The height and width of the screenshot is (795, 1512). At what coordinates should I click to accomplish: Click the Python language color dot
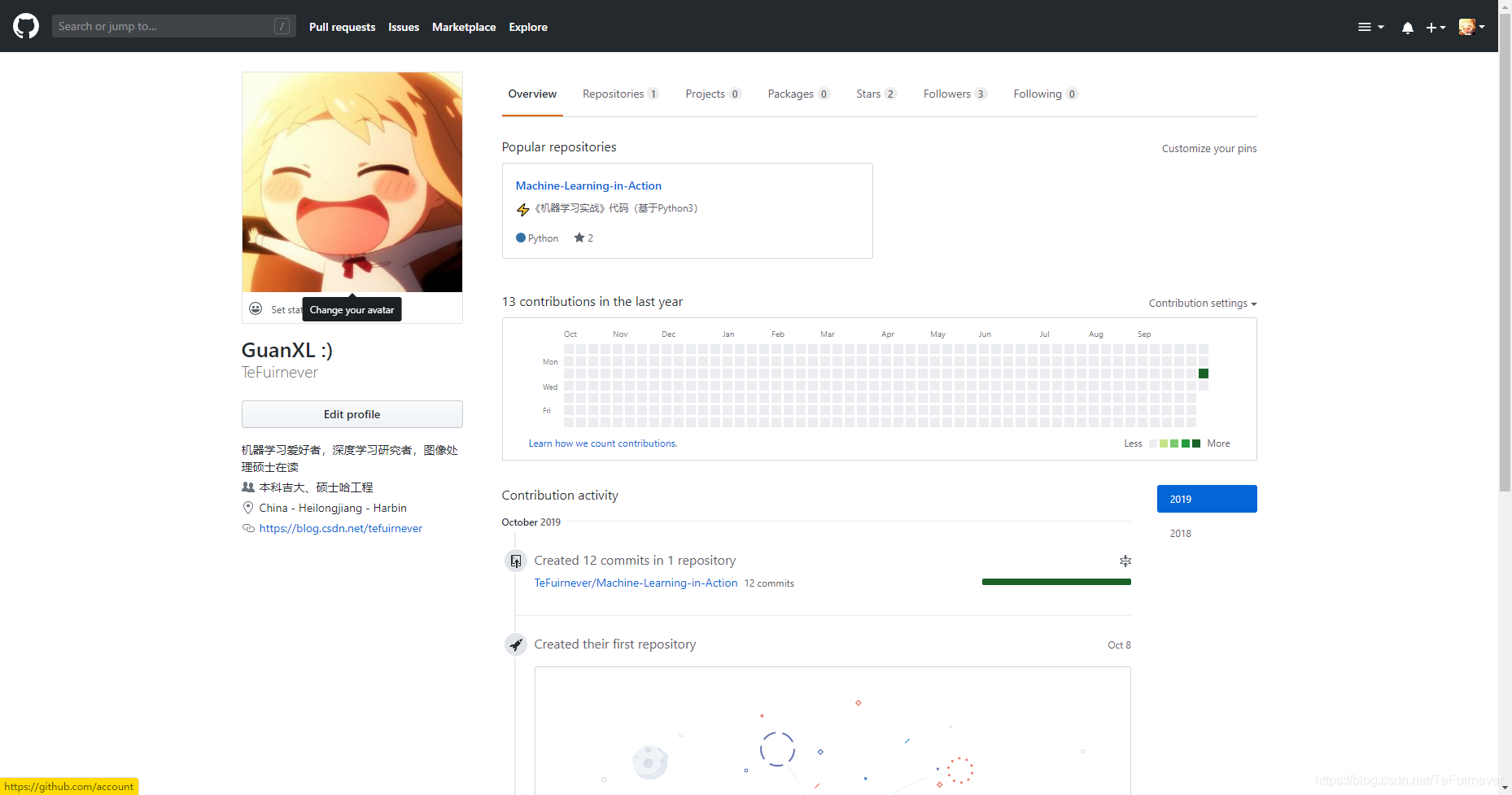[x=521, y=238]
